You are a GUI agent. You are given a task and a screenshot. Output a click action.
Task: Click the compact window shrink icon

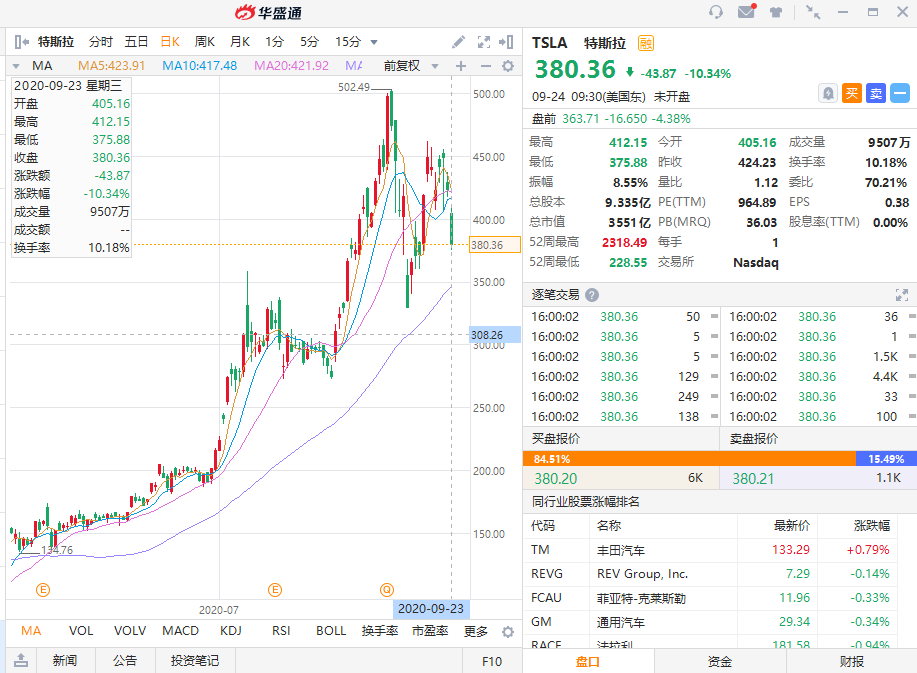(813, 12)
